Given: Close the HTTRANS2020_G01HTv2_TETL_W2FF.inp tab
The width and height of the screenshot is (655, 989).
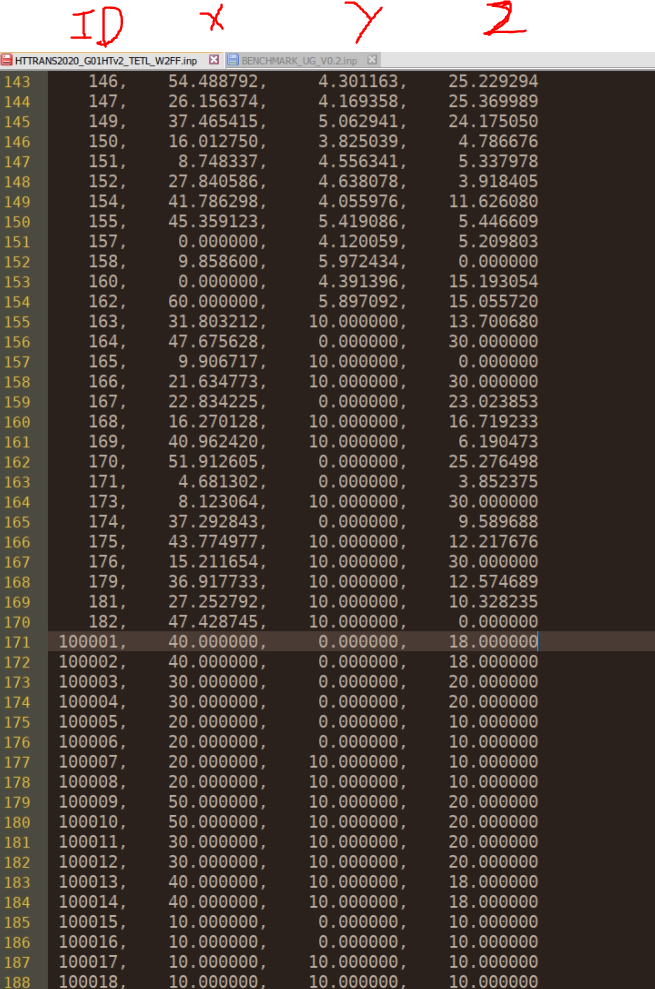Looking at the screenshot, I should 214,60.
